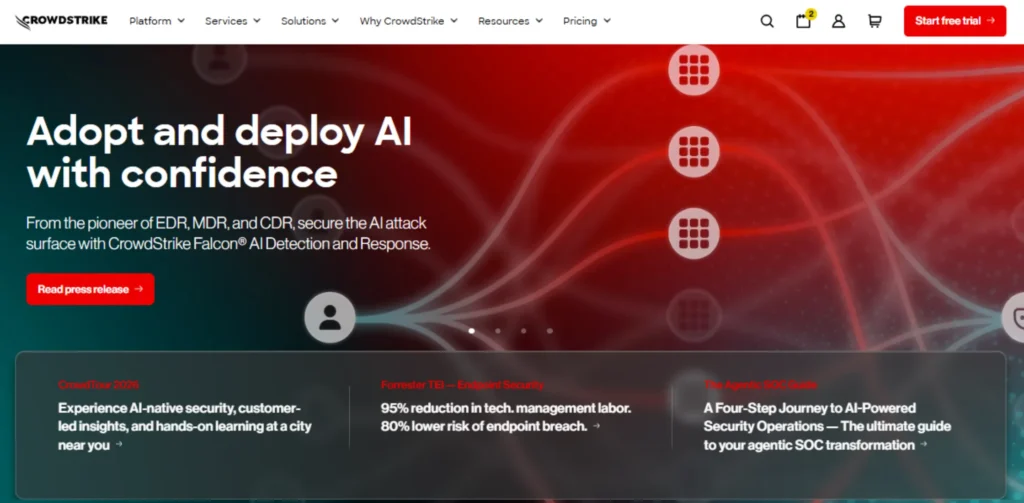The width and height of the screenshot is (1024, 503).
Task: Click the CrowdStrike logo
Action: tap(61, 22)
